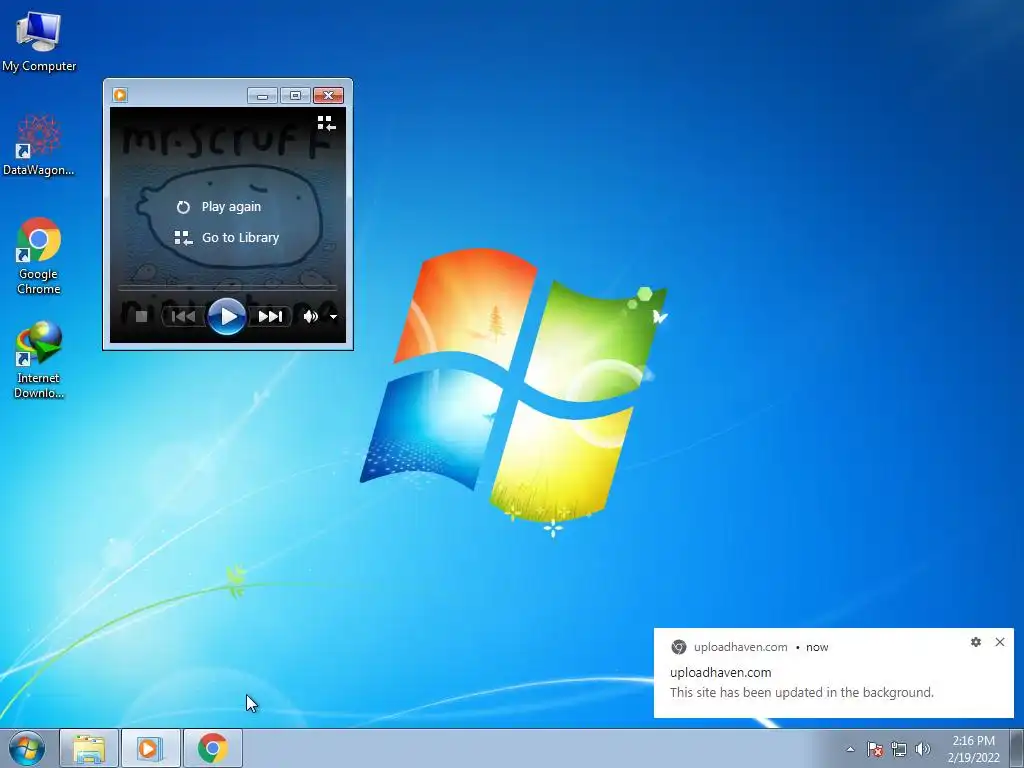Click the Windows Media Player taskbar button
The image size is (1024, 768).
pos(150,748)
